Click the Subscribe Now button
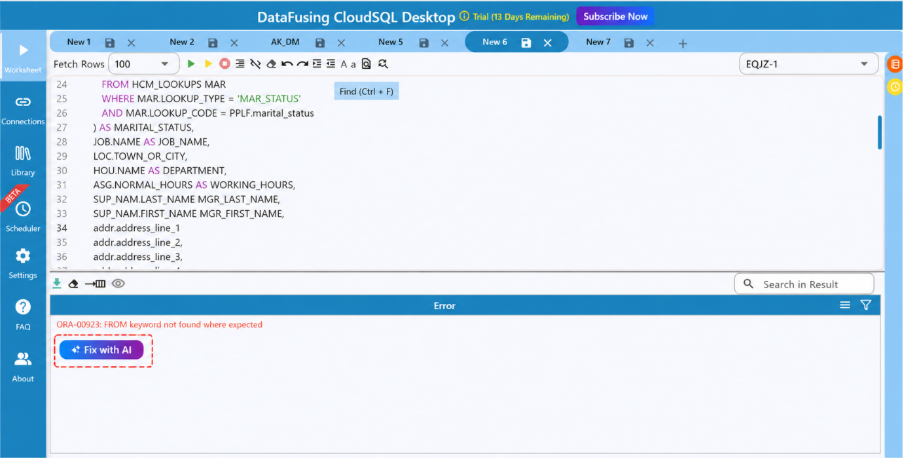The image size is (903, 459). (x=615, y=16)
